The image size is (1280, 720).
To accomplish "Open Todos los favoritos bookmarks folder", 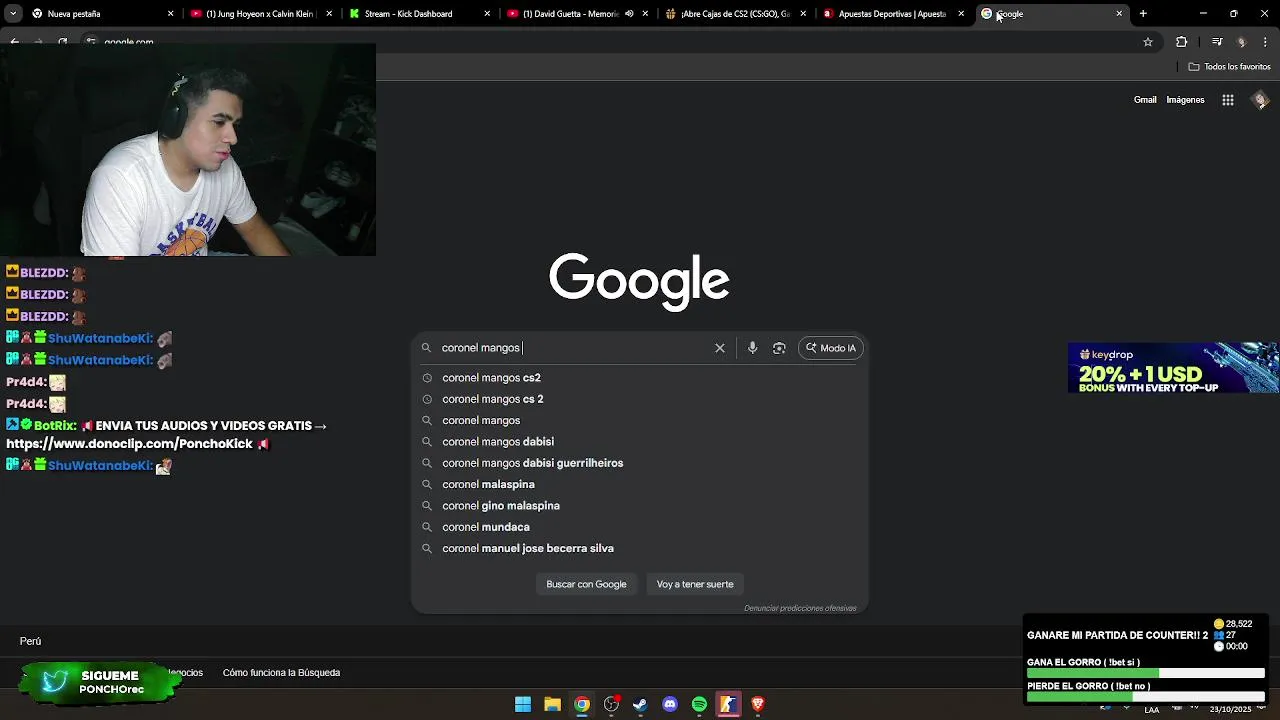I will pyautogui.click(x=1229, y=67).
